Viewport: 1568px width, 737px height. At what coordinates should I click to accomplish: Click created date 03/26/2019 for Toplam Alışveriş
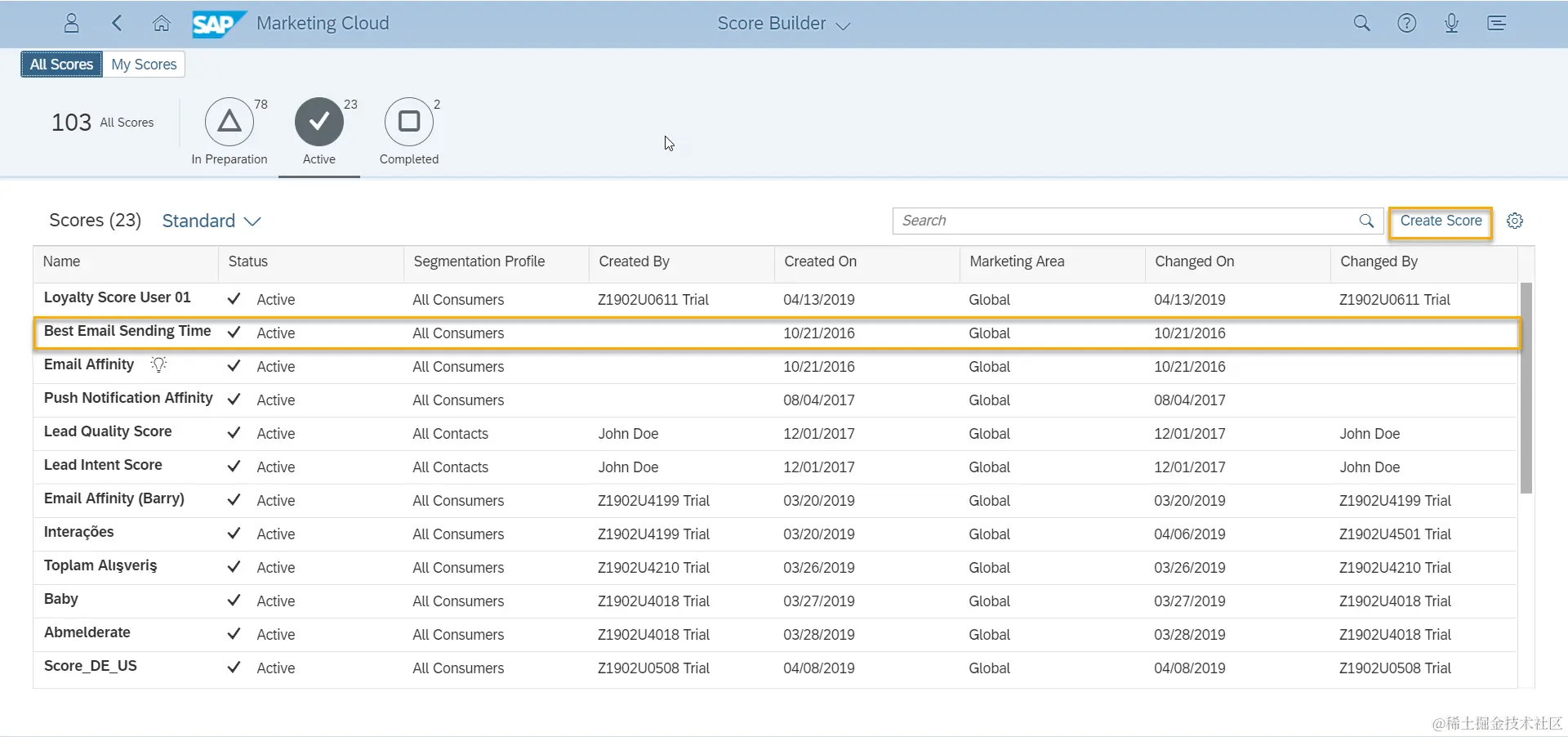818,568
